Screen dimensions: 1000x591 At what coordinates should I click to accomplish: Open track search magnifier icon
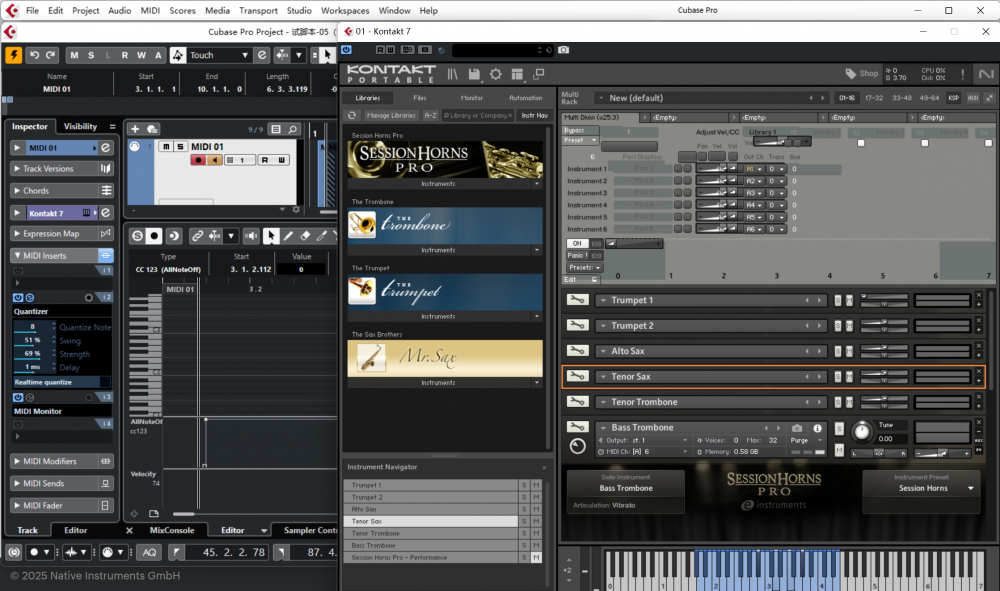click(x=293, y=129)
